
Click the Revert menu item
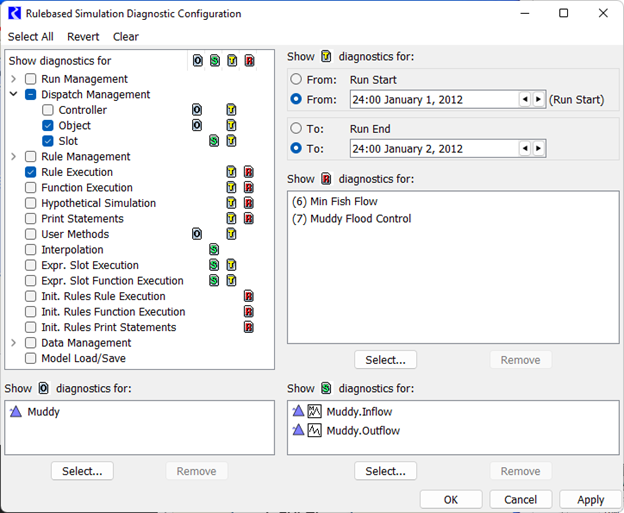click(83, 37)
